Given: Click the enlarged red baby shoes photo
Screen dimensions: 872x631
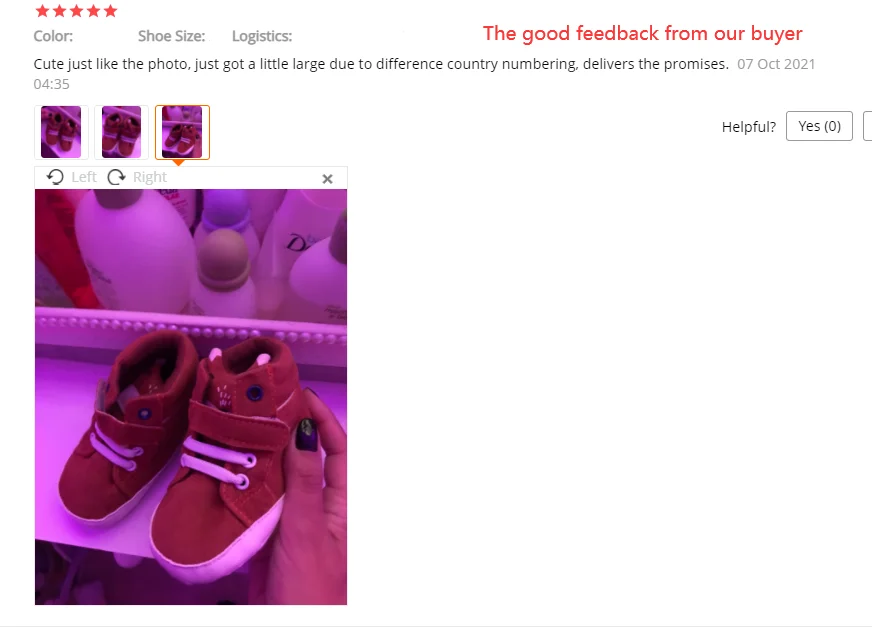Looking at the screenshot, I should click(x=191, y=397).
